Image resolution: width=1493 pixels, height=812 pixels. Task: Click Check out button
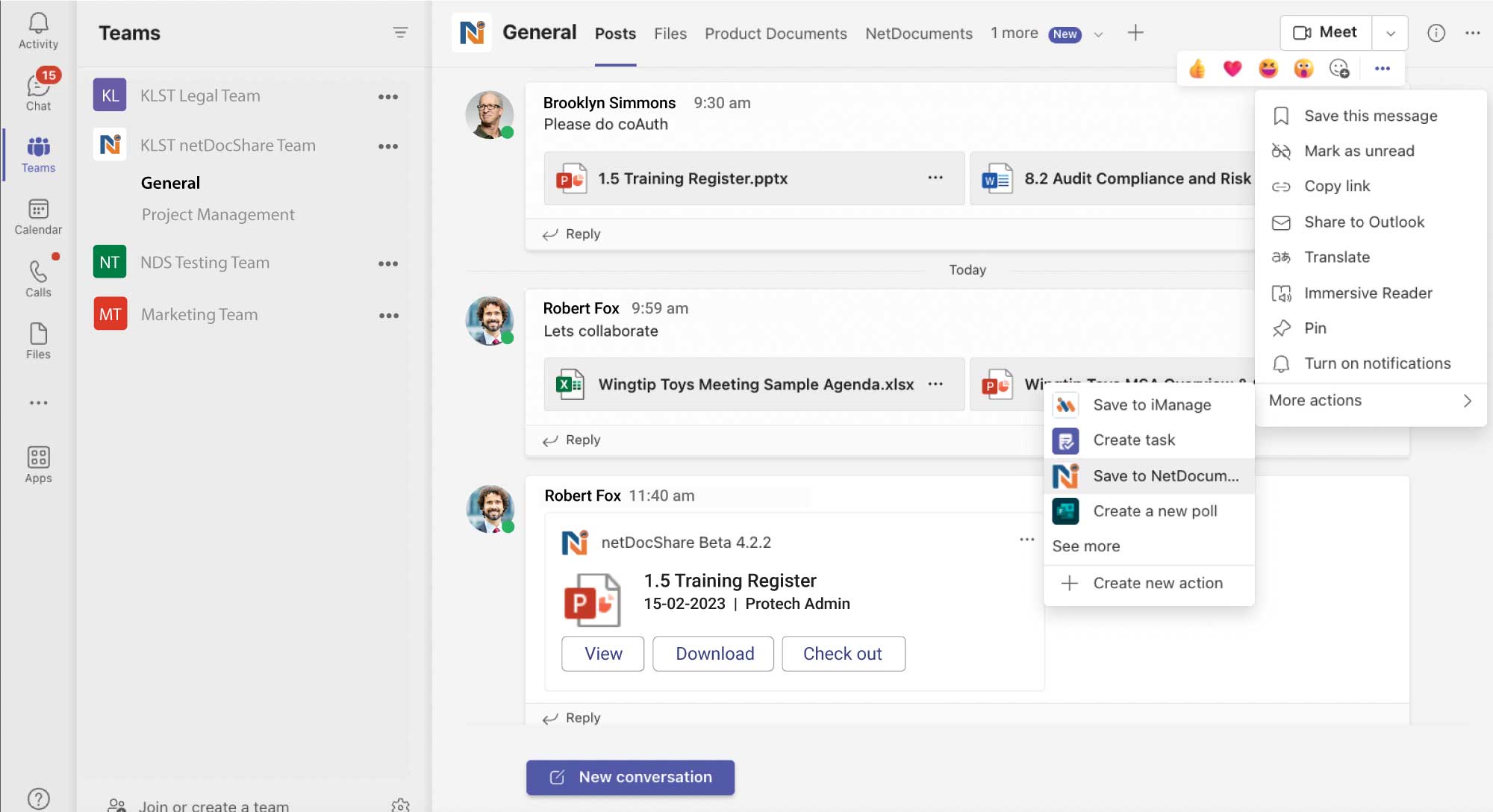844,654
